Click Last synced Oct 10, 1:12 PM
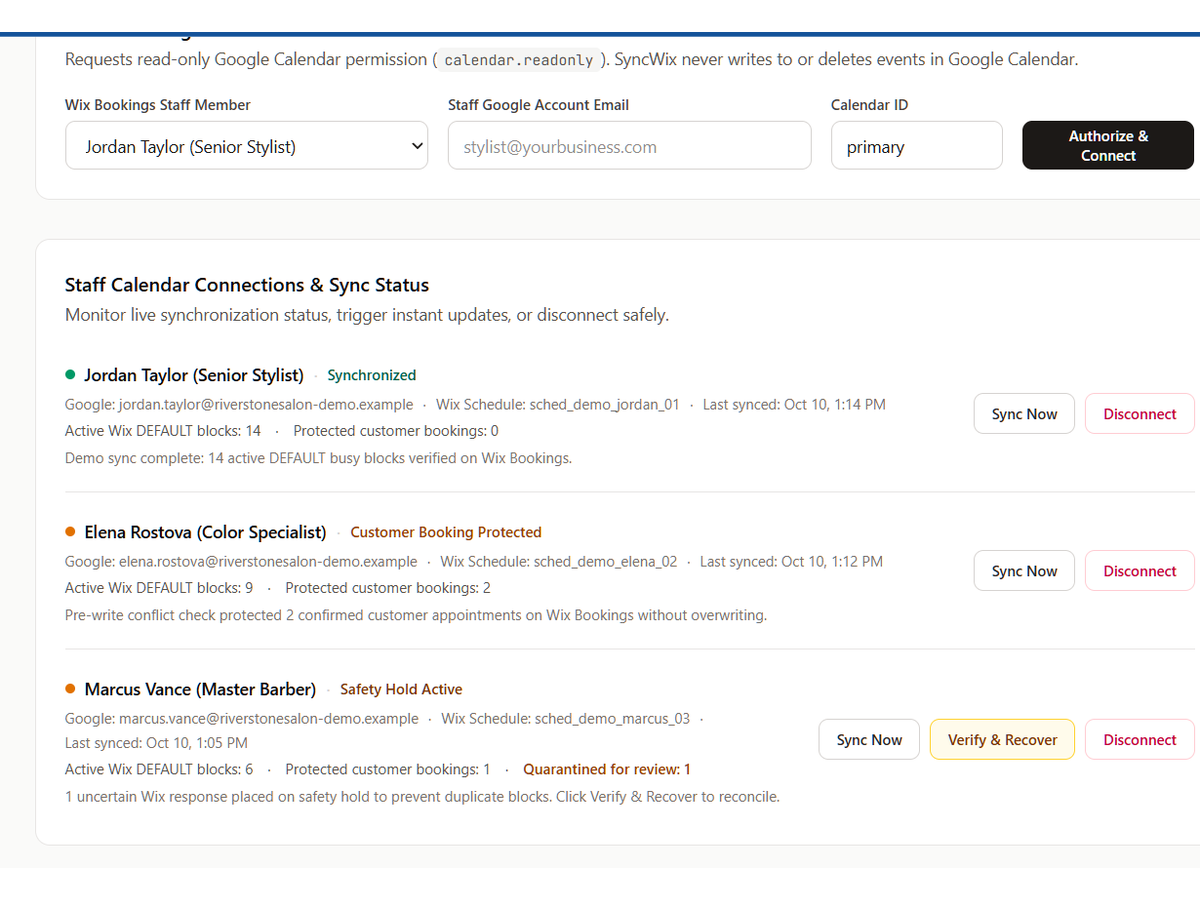The height and width of the screenshot is (900, 1200). 791,562
